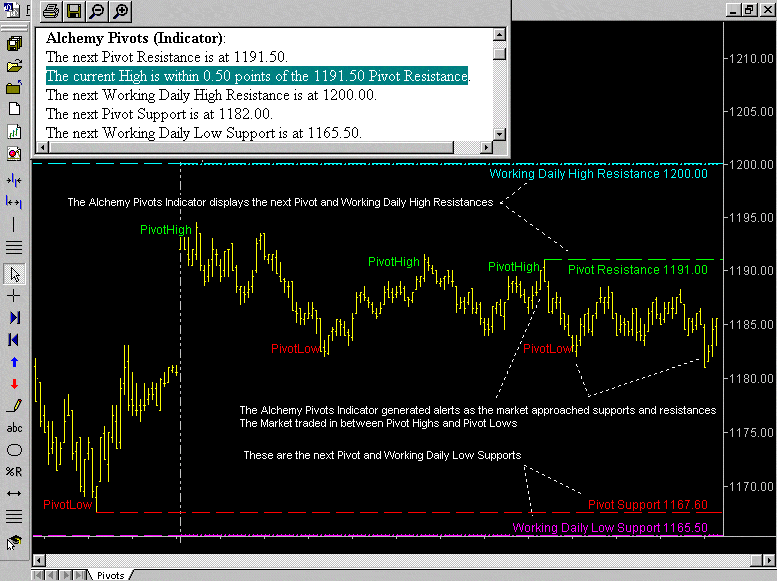This screenshot has height=582, width=777.
Task: Click the stacked floppy disks Save All icon
Action: point(14,44)
